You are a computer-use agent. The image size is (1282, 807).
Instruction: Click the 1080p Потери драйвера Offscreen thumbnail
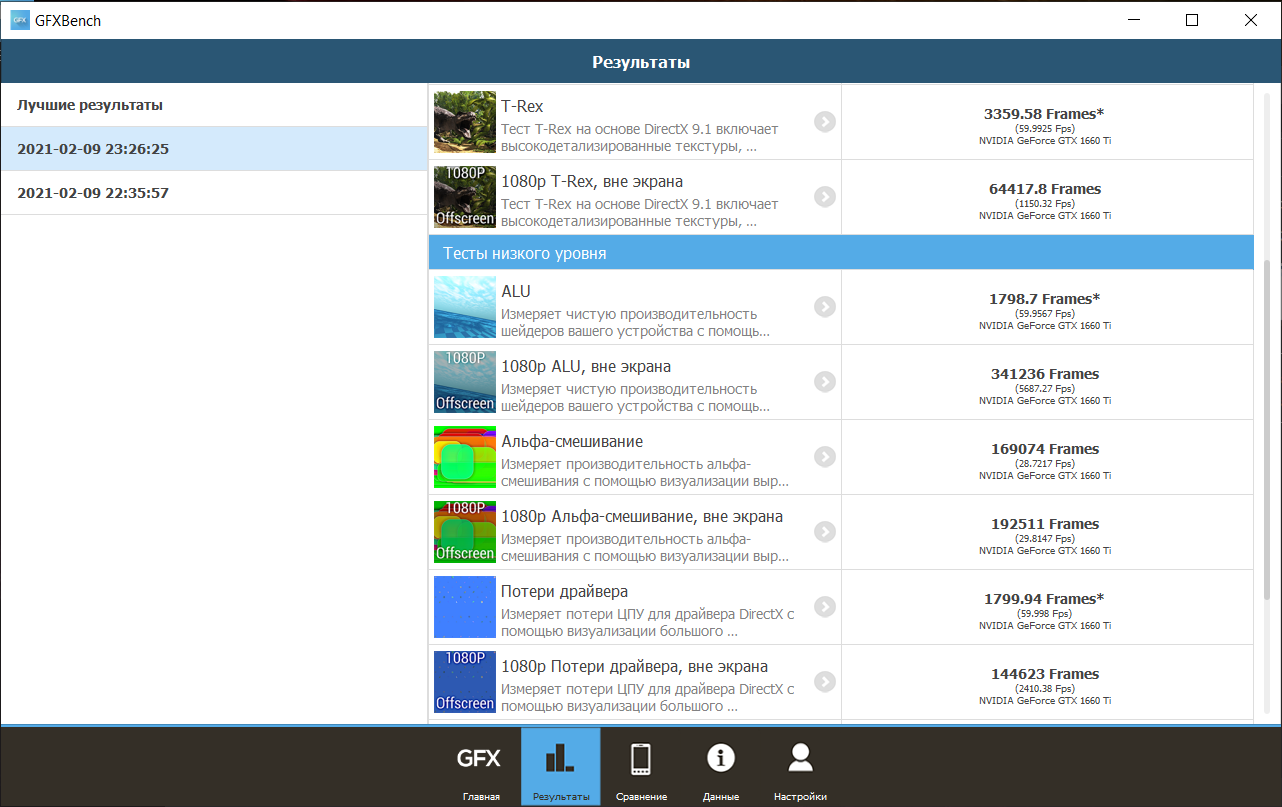465,682
